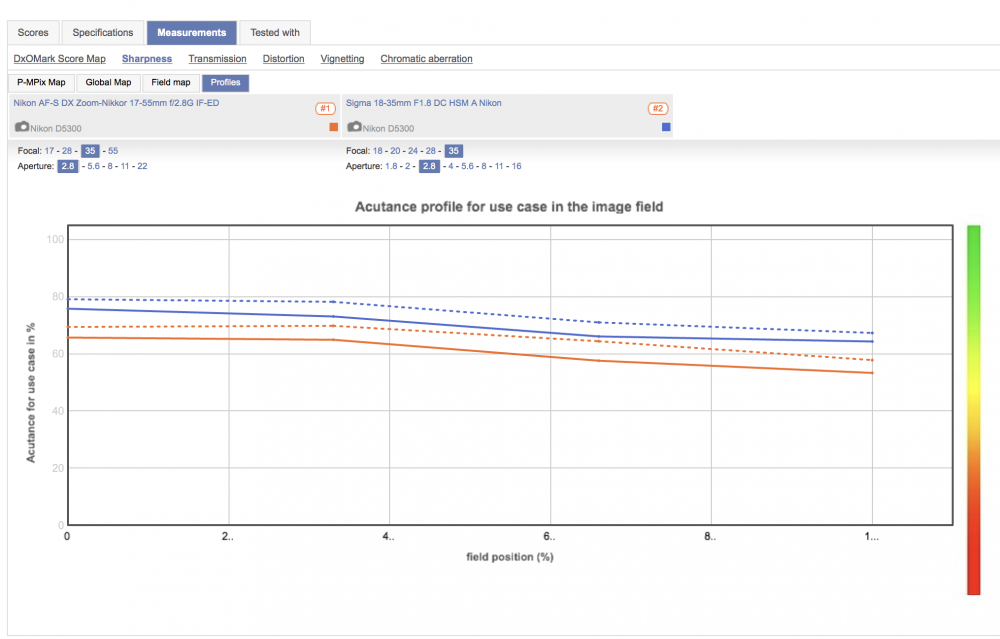Viewport: 1000px width, 639px height.
Task: Select the Measurements tab
Action: [191, 33]
